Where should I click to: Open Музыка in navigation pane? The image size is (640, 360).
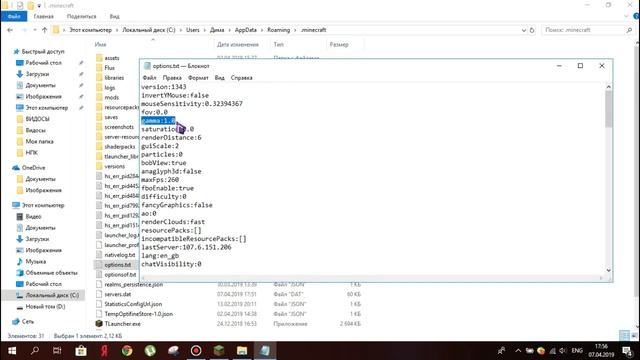pos(36,261)
